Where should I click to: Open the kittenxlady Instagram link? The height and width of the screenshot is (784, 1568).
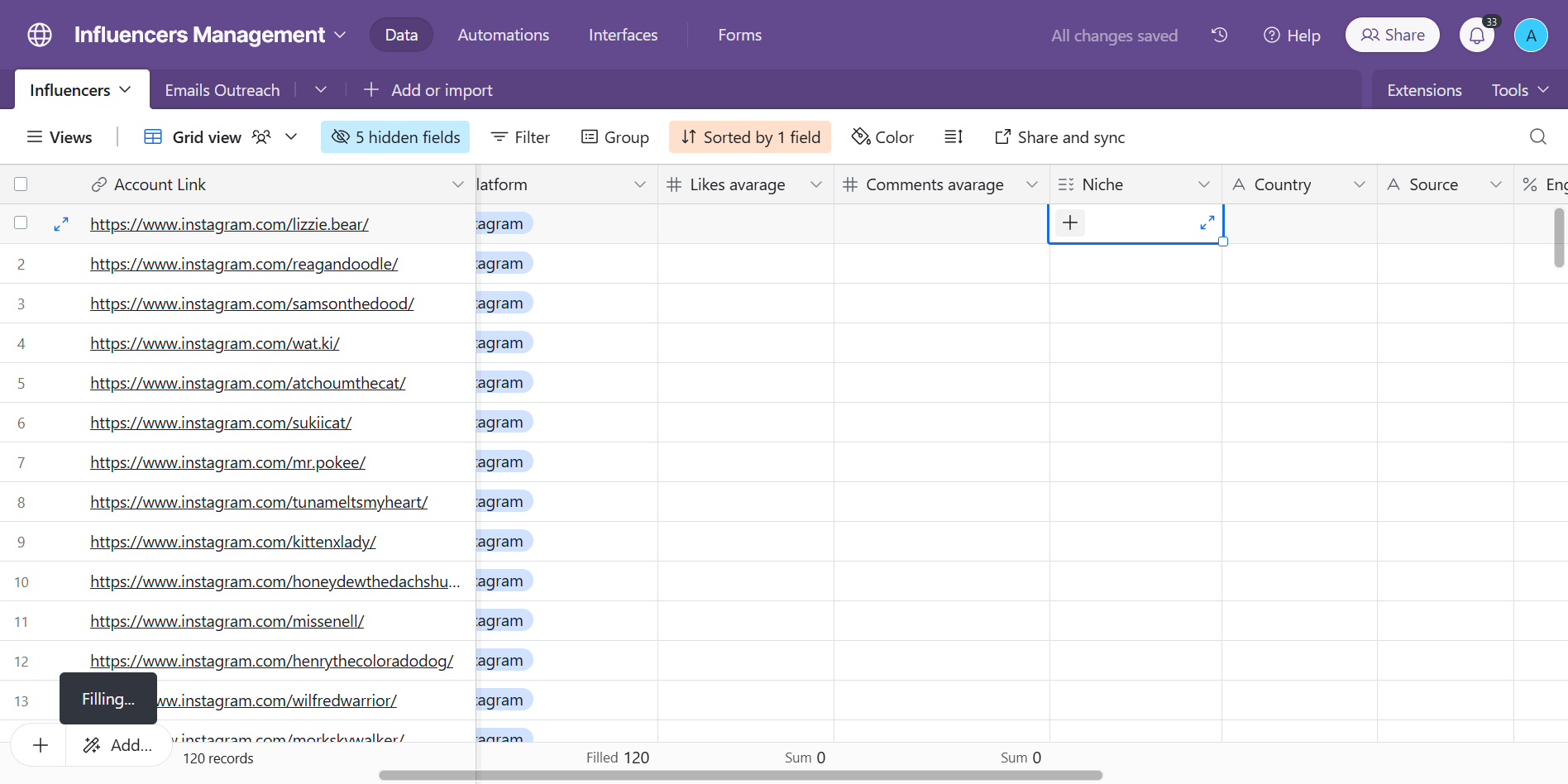pos(233,542)
